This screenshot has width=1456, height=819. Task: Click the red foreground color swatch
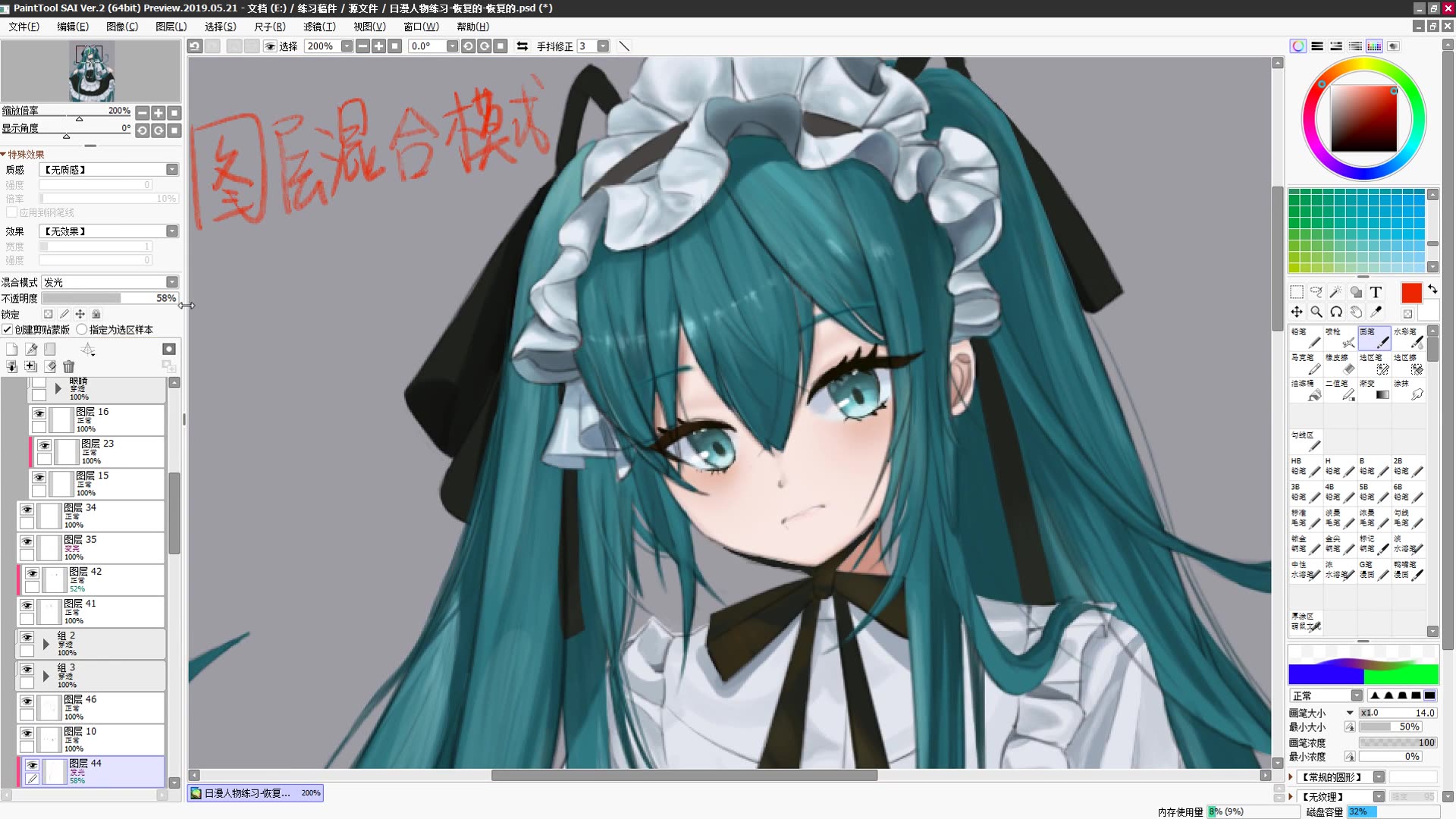(1411, 293)
